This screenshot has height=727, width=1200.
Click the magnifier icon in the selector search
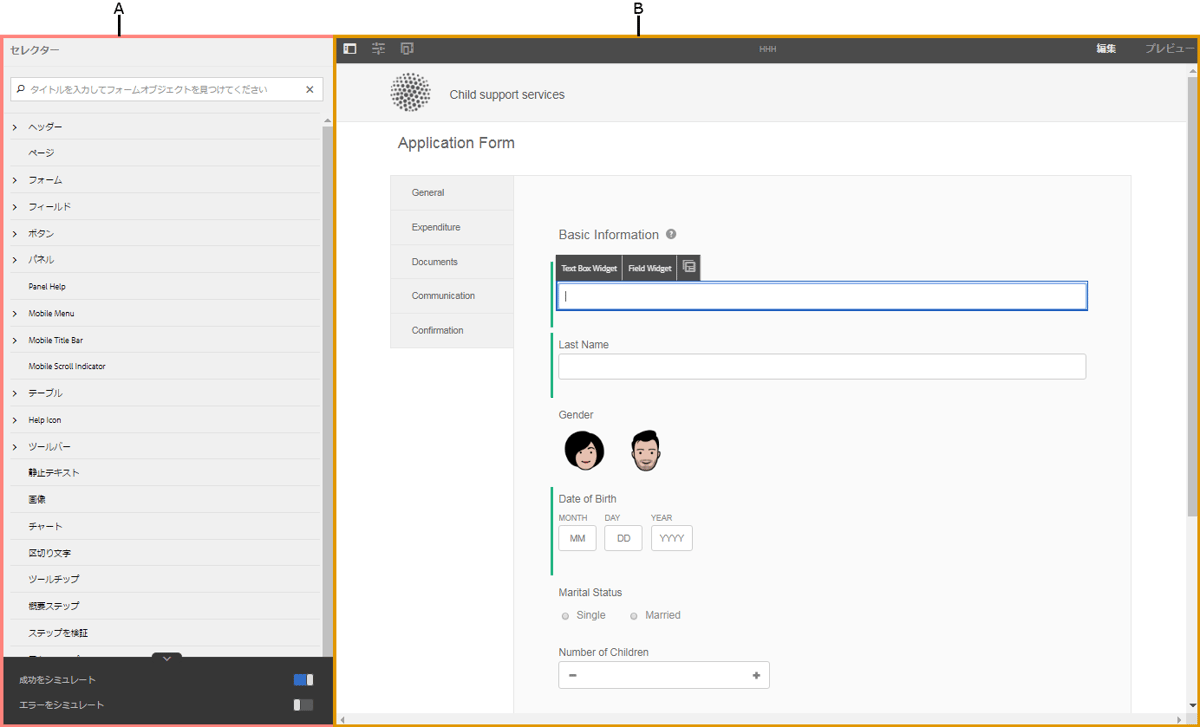pyautogui.click(x=21, y=89)
